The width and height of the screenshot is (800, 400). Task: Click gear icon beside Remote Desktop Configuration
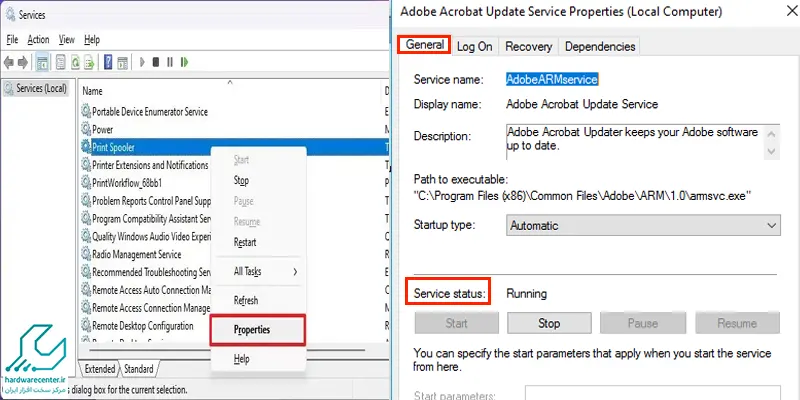tap(86, 326)
